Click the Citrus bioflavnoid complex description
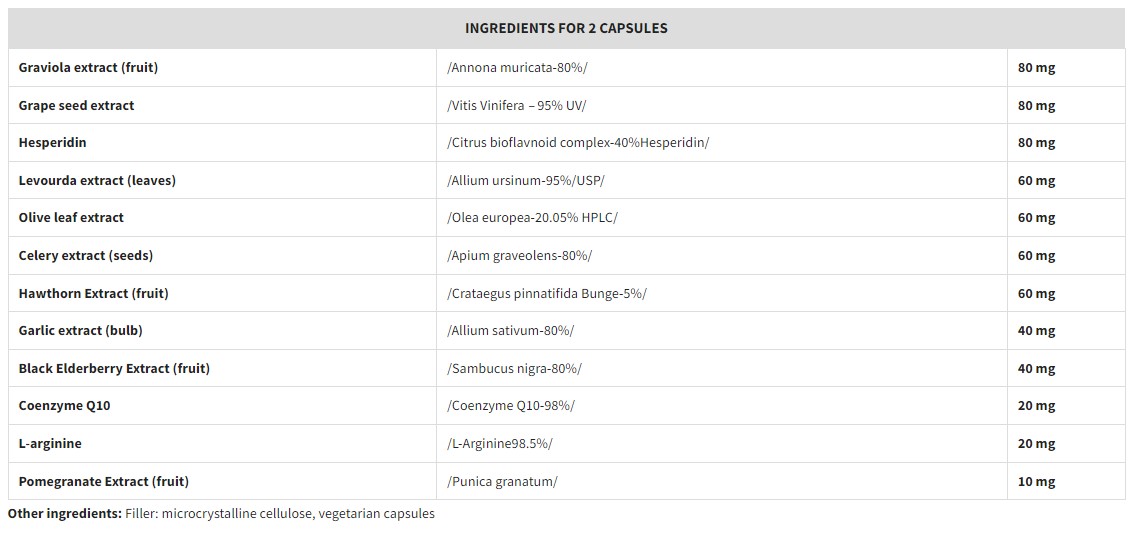Viewport: 1135px width, 543px height. (578, 143)
